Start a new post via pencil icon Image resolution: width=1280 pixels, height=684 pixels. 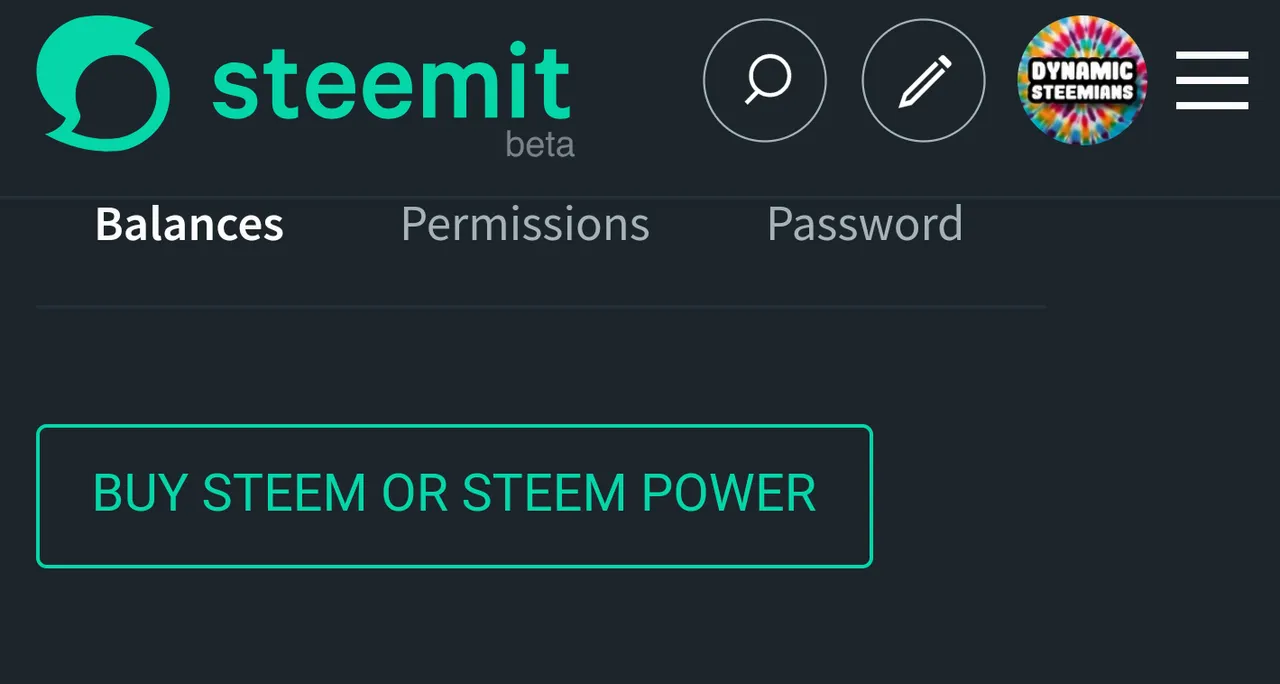click(923, 80)
